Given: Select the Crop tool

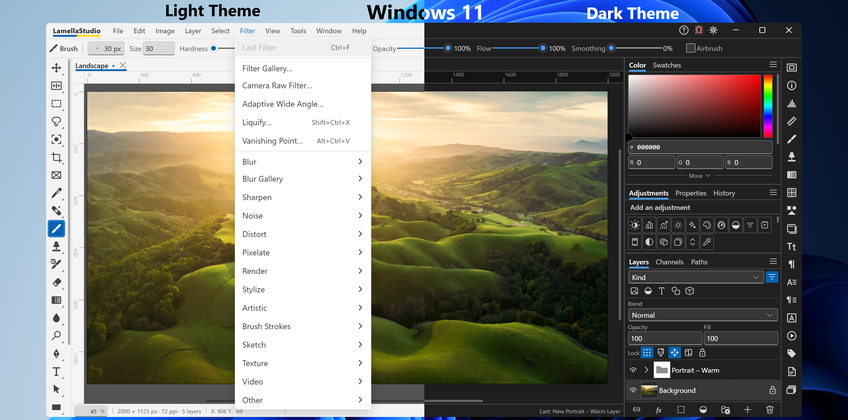Looking at the screenshot, I should tap(56, 157).
